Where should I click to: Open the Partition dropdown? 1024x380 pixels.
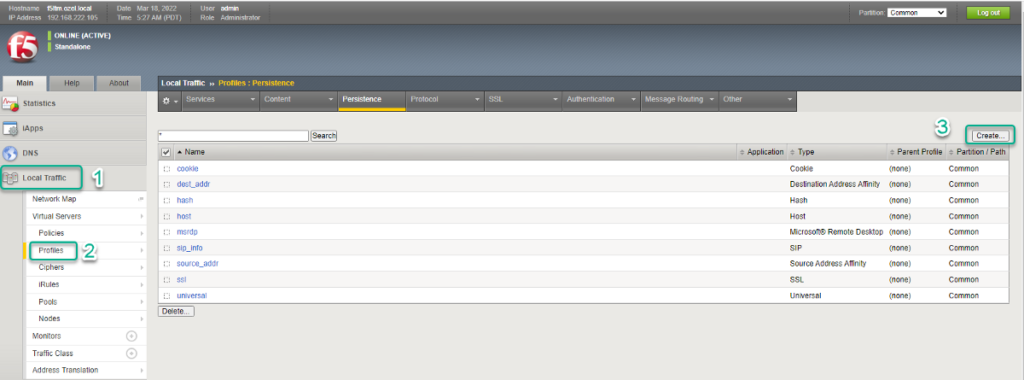[916, 12]
